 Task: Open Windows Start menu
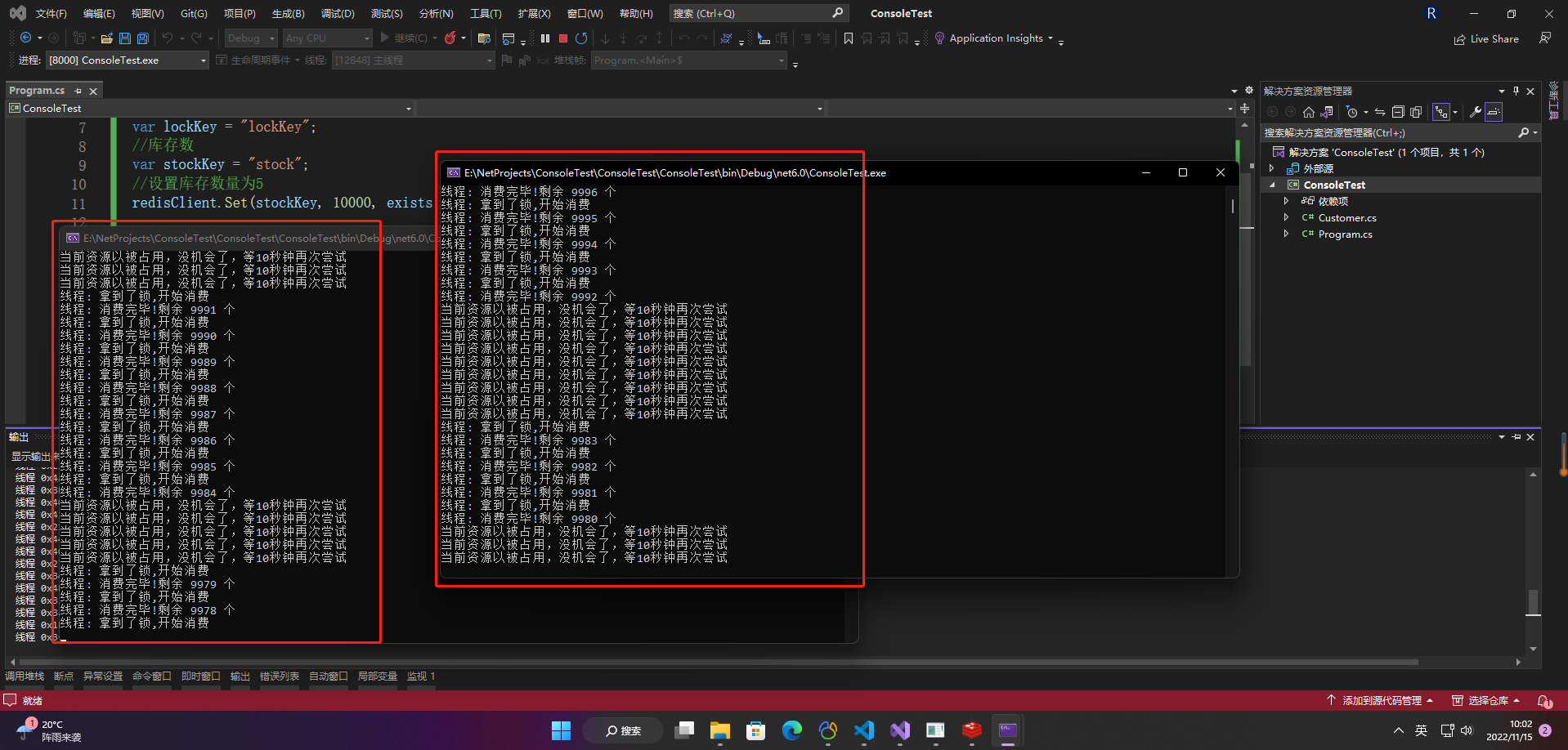point(561,730)
